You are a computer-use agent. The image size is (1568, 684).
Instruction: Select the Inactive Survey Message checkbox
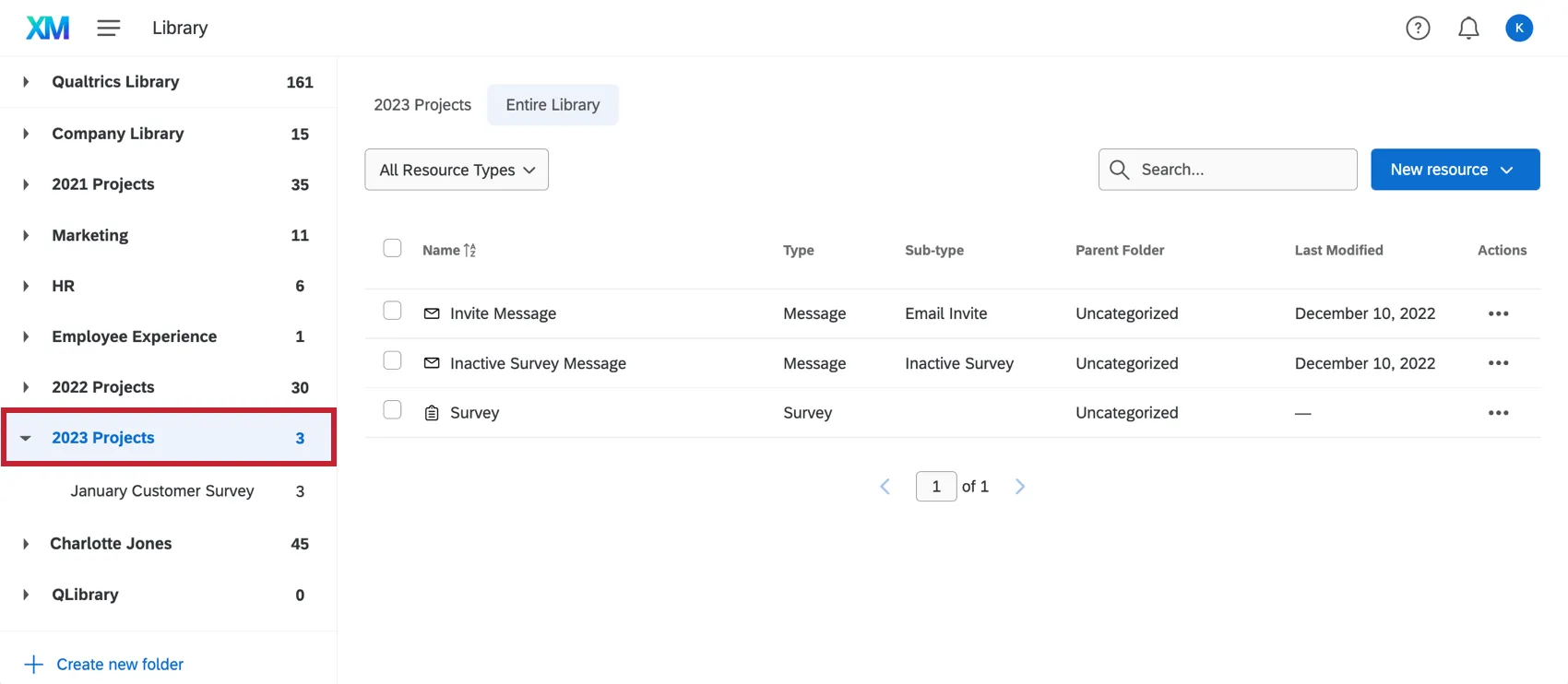(x=392, y=360)
